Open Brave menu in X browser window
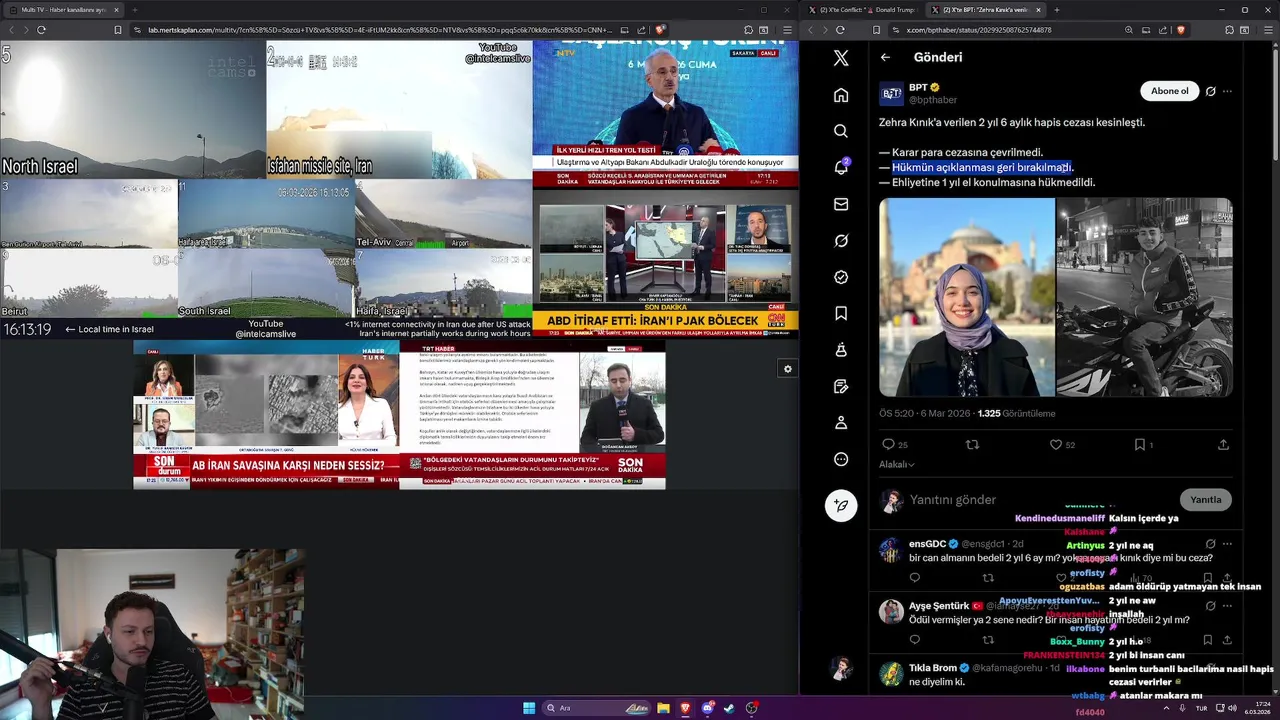 point(1267,30)
